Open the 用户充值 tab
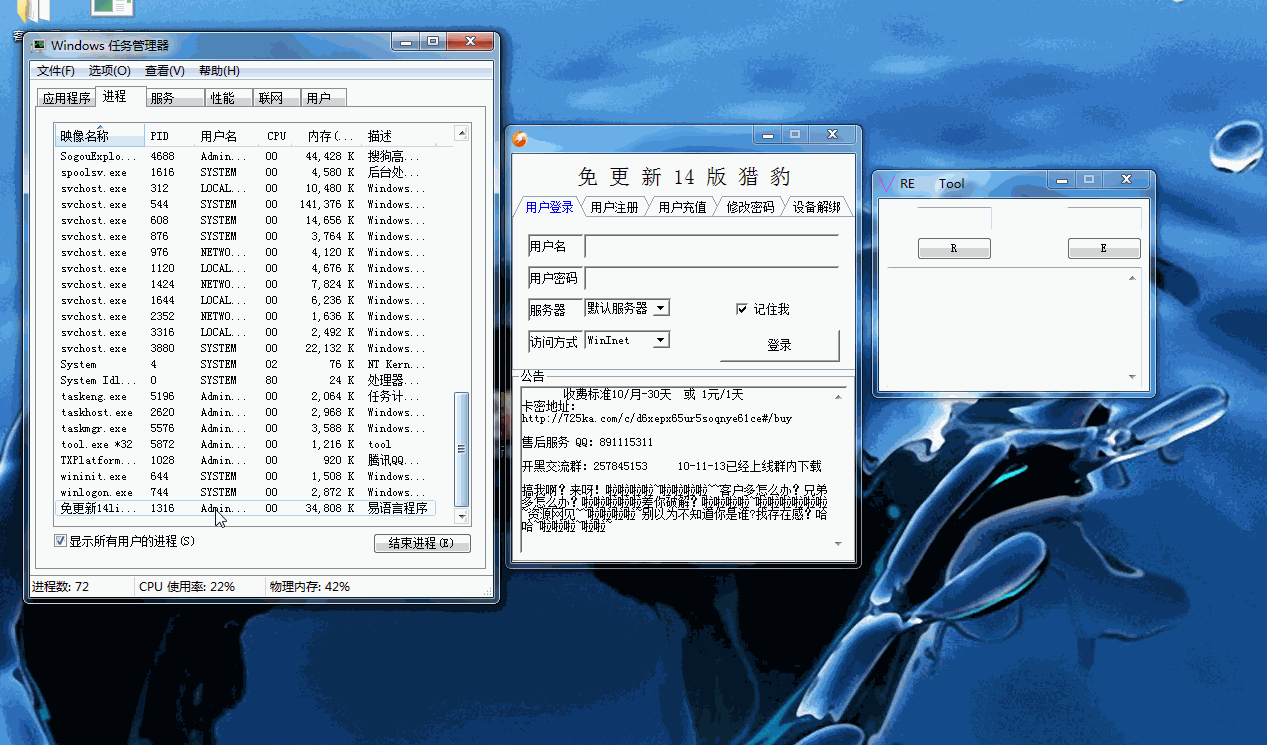The width and height of the screenshot is (1267, 745). 682,207
